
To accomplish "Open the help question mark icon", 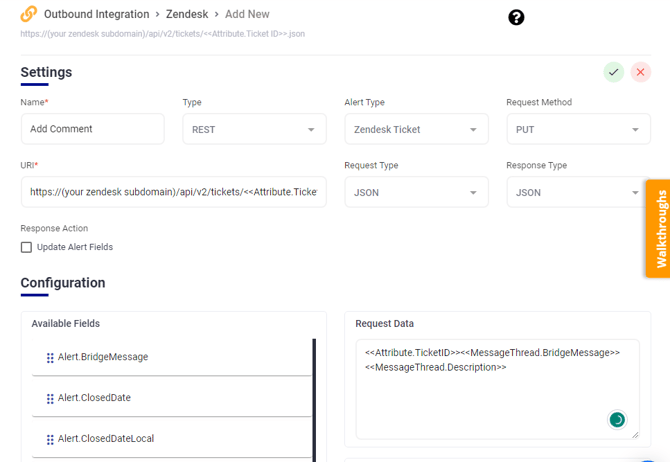I will (x=516, y=17).
